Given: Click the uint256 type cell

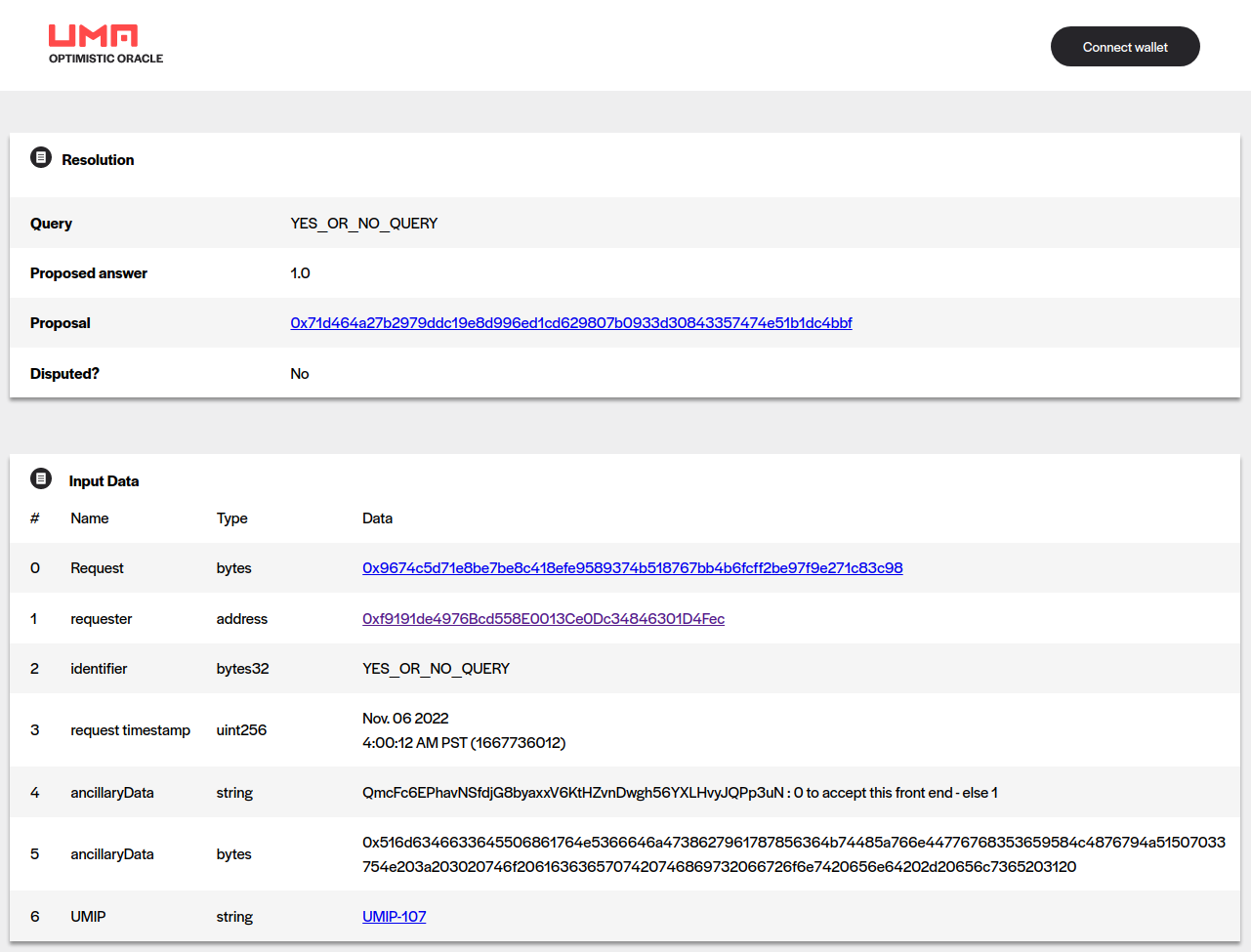Looking at the screenshot, I should [242, 730].
